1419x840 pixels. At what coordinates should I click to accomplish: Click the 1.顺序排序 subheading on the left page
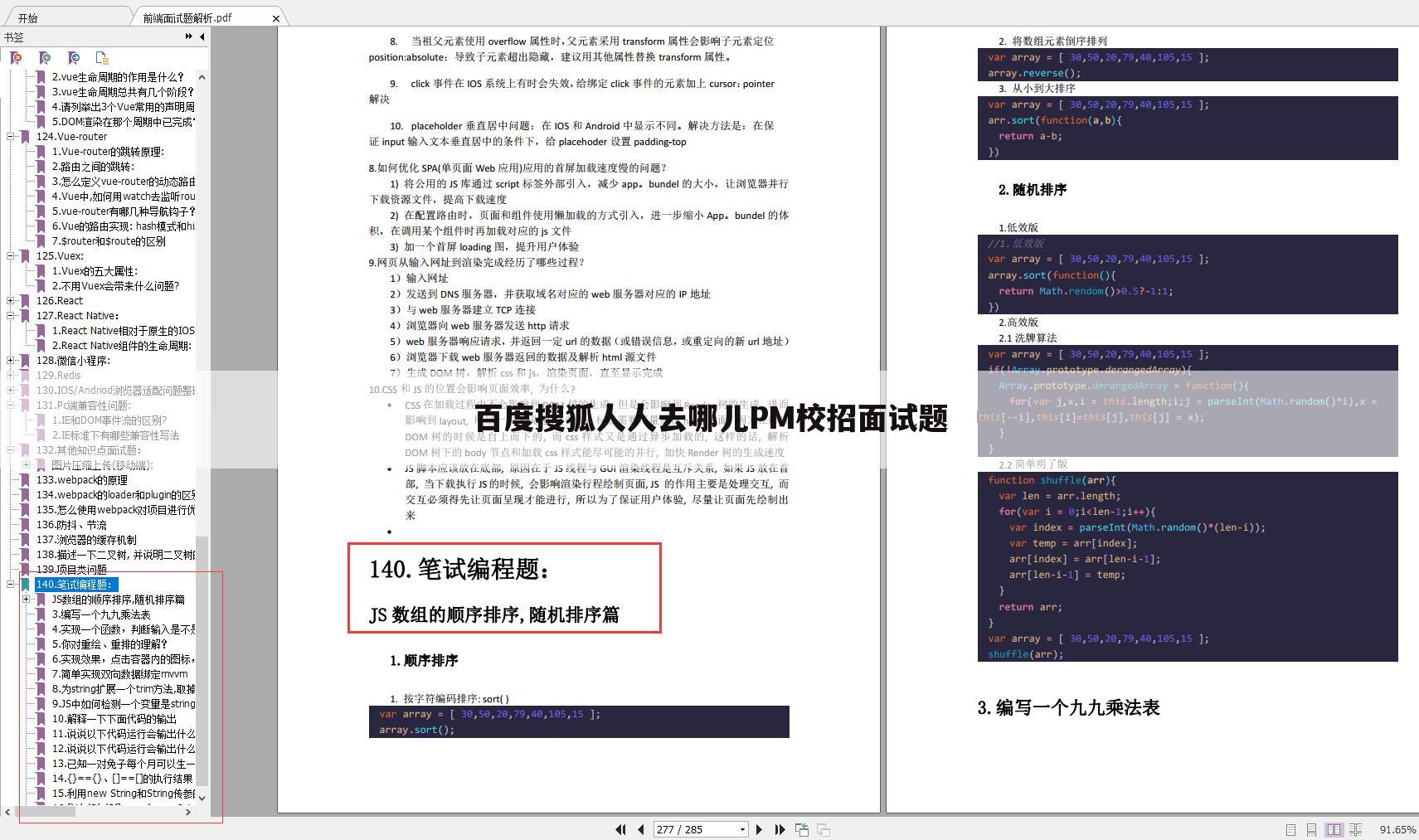(x=424, y=661)
